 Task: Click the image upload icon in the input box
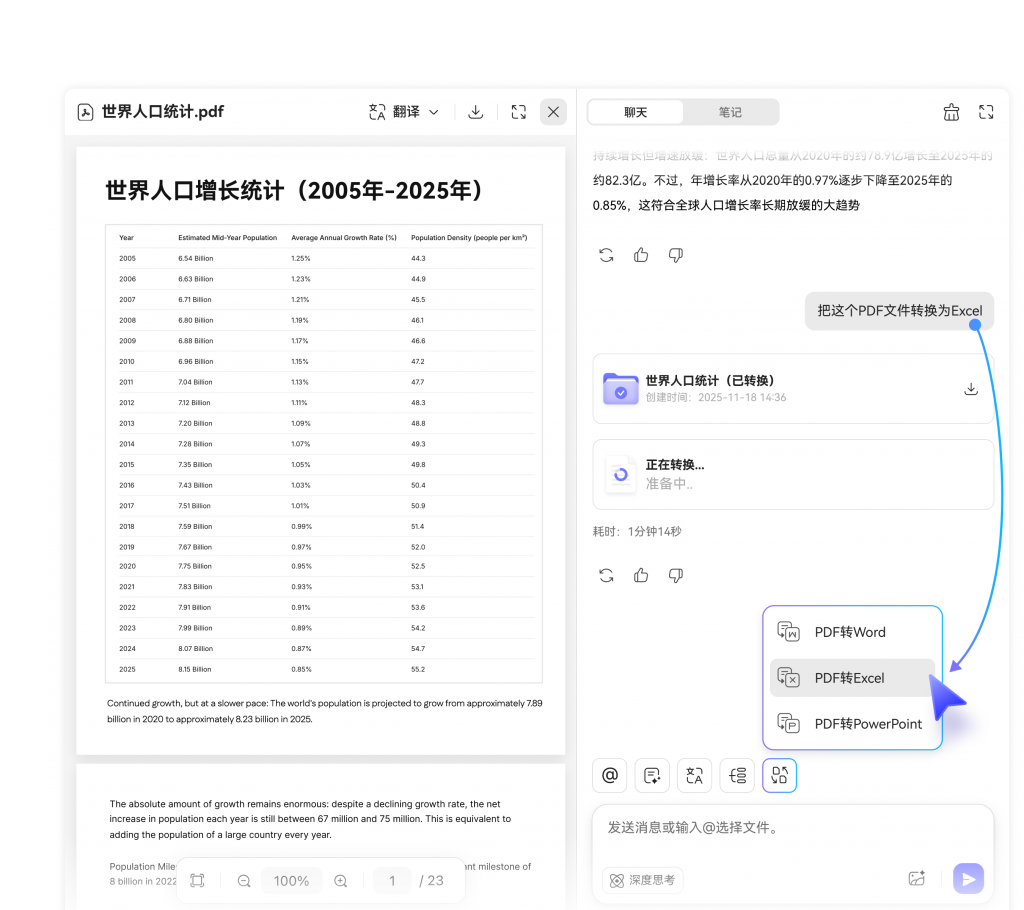point(916,877)
